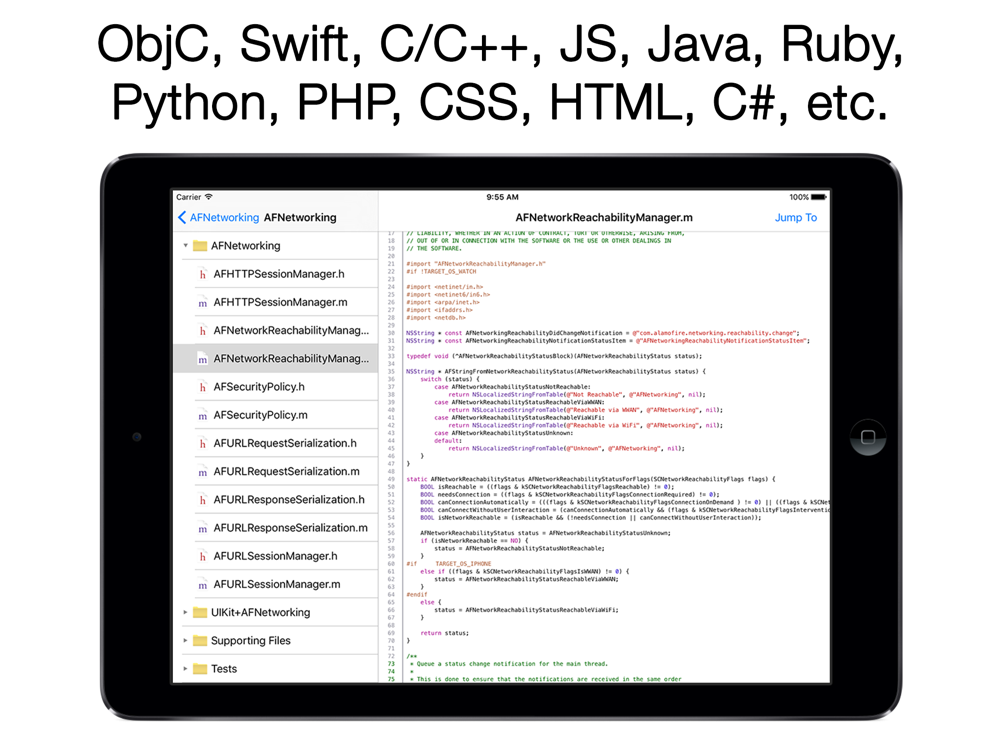
Task: Expand the Supporting Files folder triangle
Action: [x=186, y=640]
